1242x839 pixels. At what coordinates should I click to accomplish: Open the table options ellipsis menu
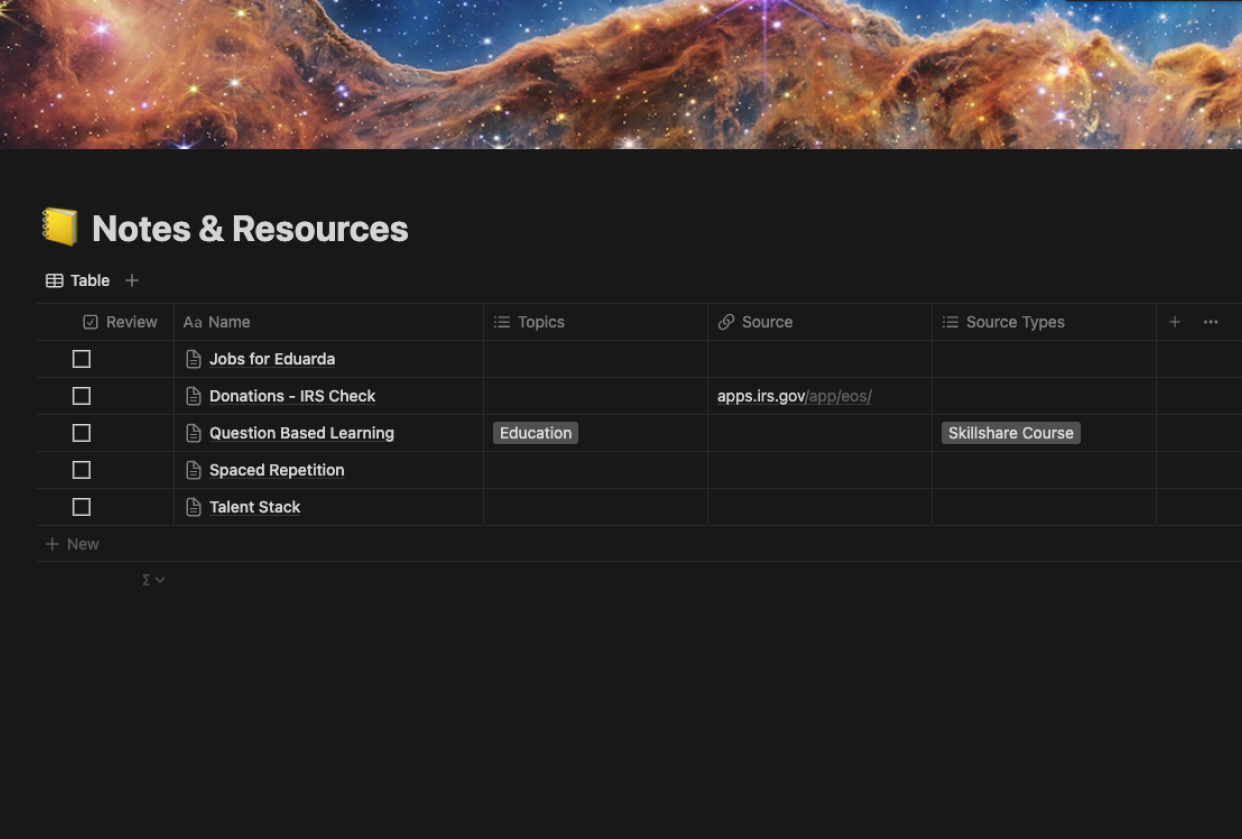(x=1211, y=322)
